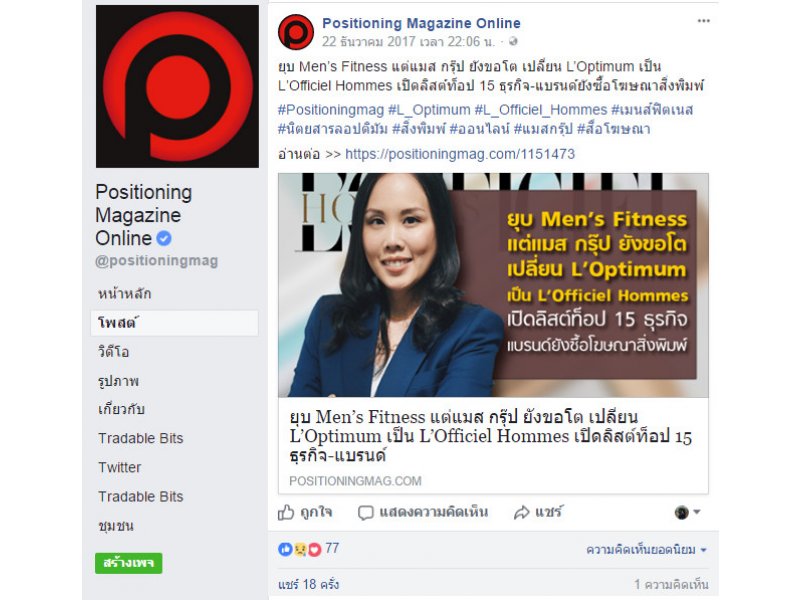
Task: Open the รูปภาพ section in the sidebar
Action: 118,381
